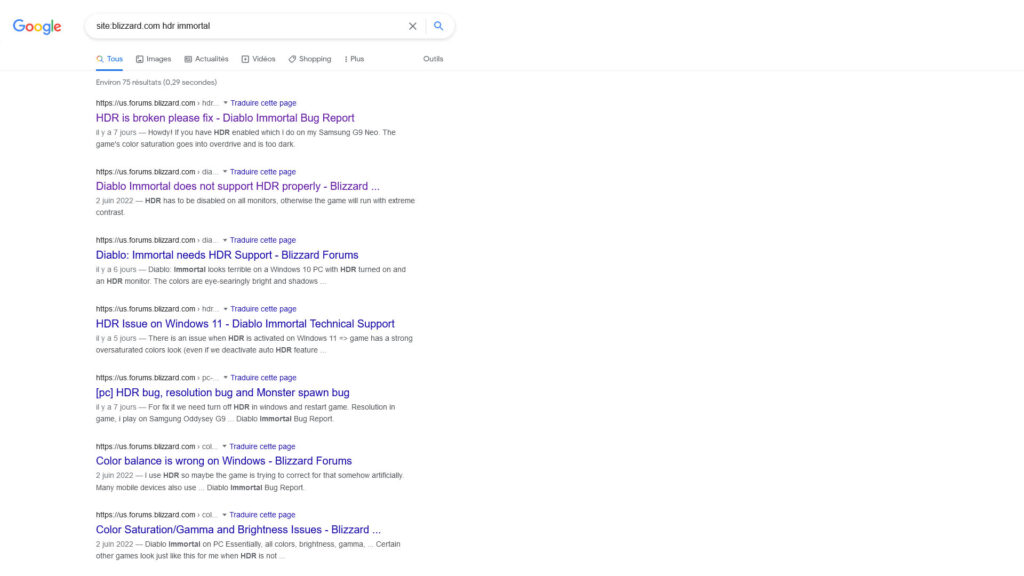
Task: Expand dropdown arrow above 'Color balance is wrong'
Action: tap(224, 447)
